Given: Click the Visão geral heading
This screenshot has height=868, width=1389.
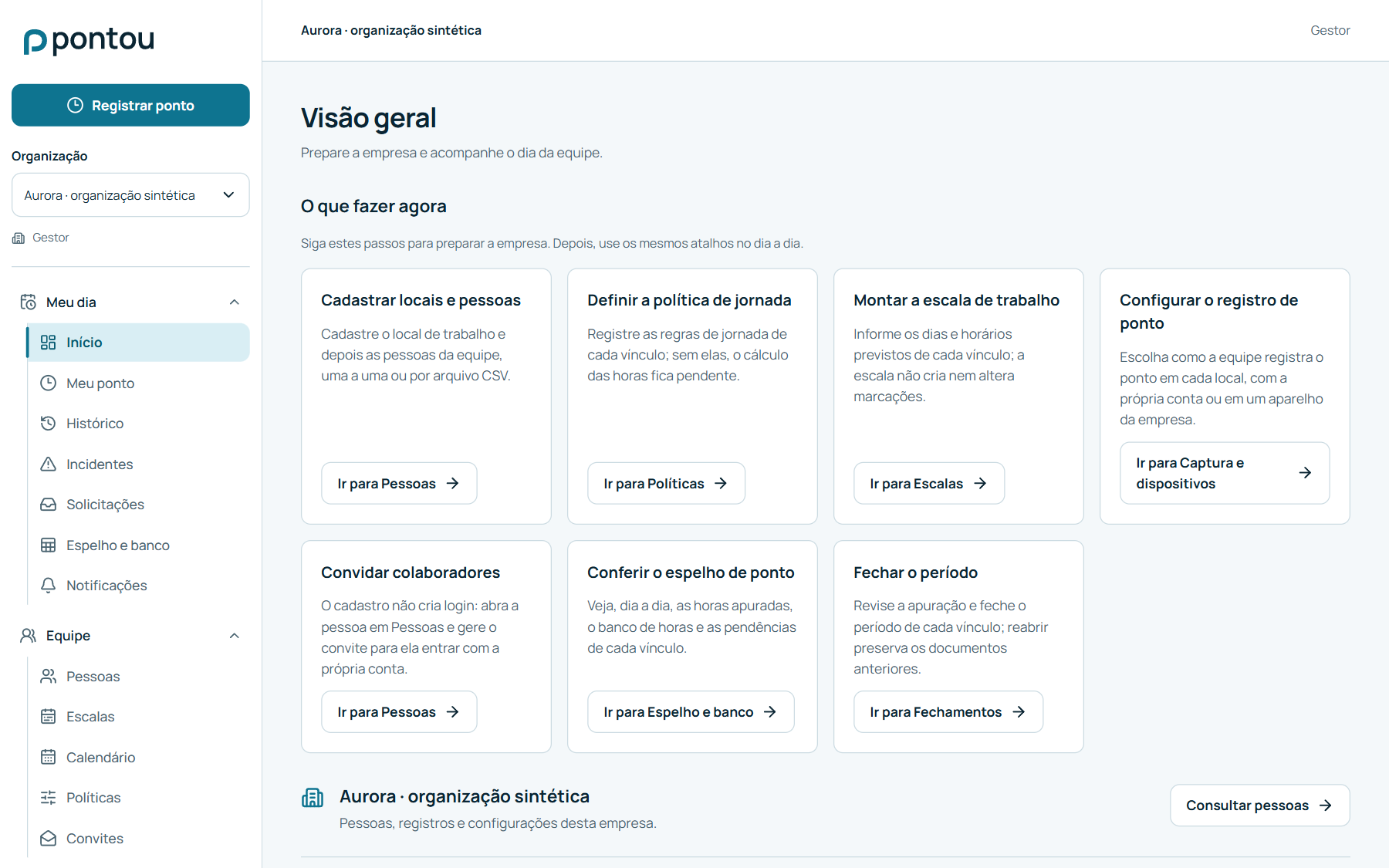Looking at the screenshot, I should (368, 118).
